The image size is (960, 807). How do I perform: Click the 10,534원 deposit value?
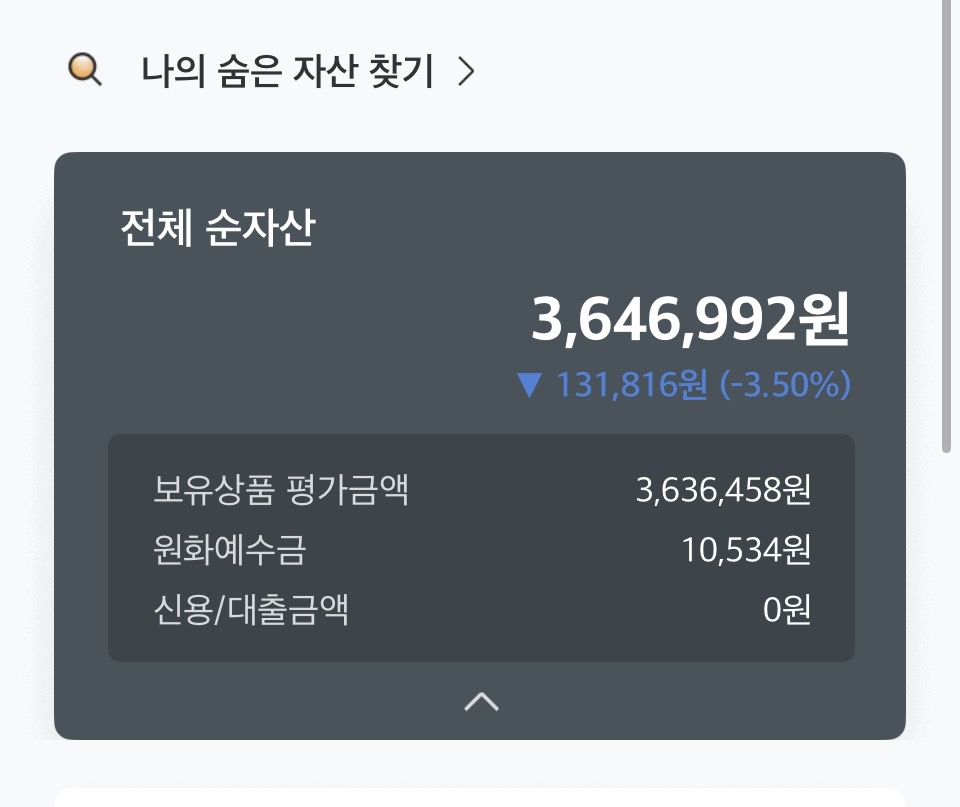(746, 549)
